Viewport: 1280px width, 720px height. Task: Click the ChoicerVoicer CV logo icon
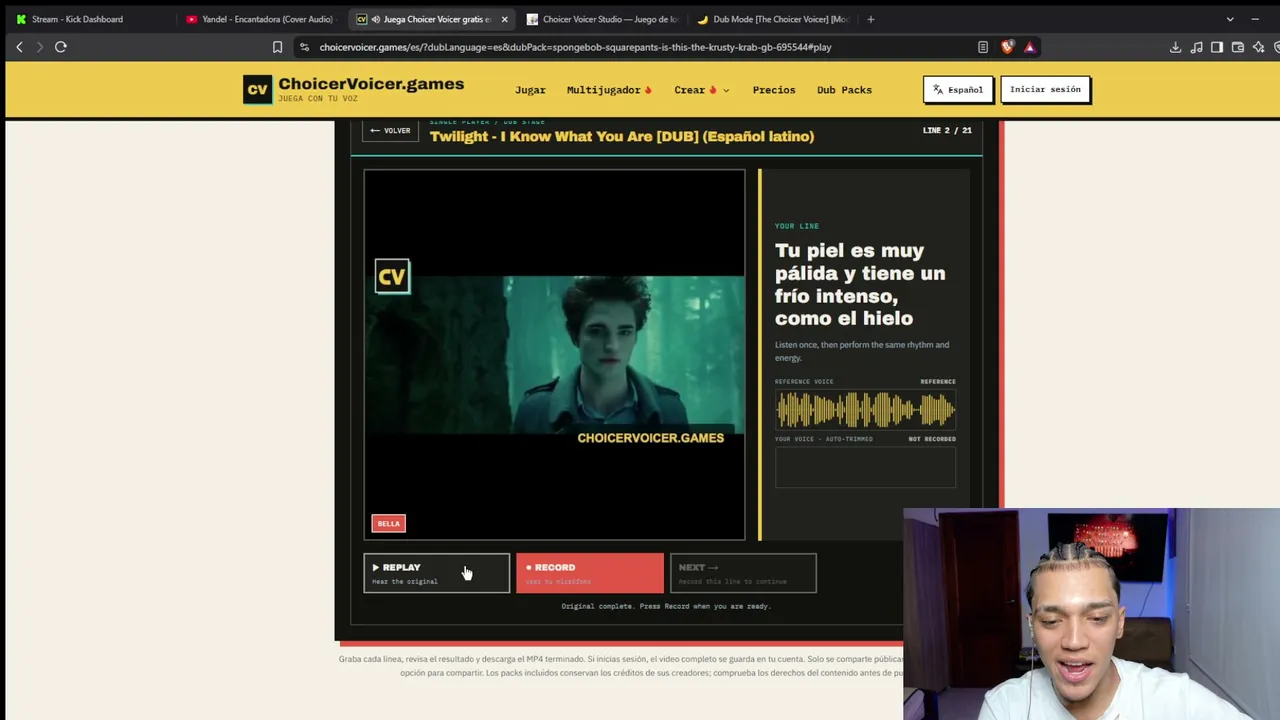[x=257, y=90]
